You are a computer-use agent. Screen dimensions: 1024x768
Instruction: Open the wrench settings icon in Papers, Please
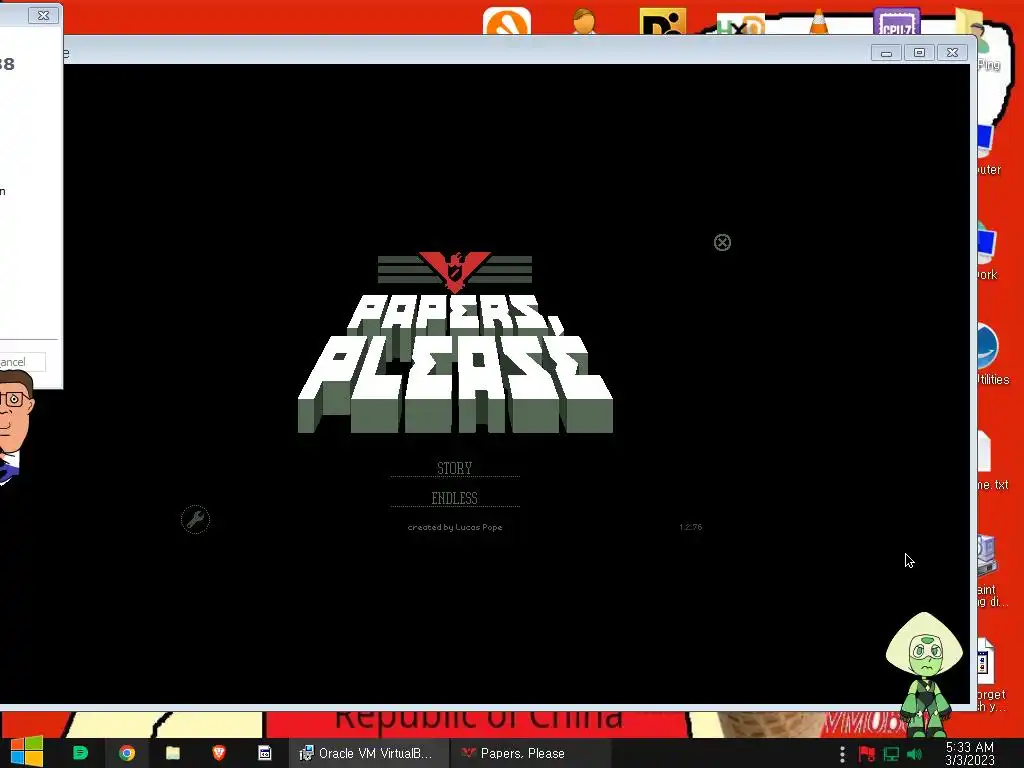(195, 519)
